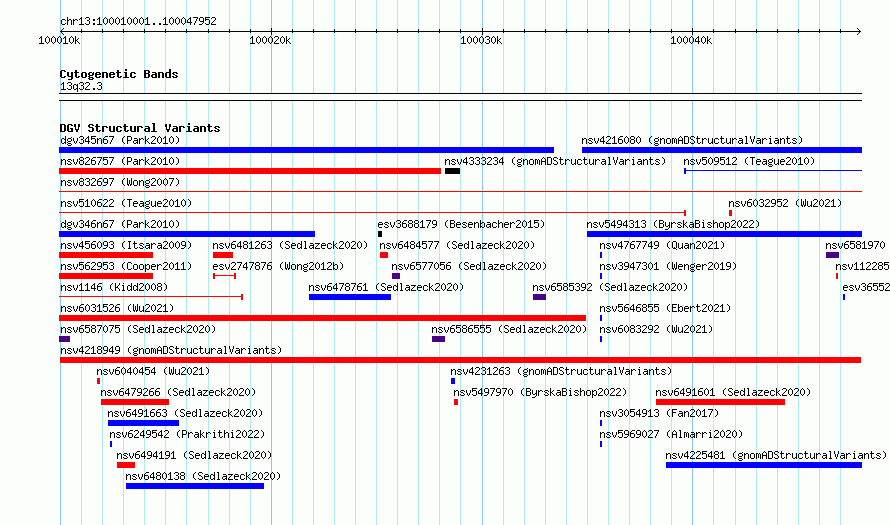890x525 pixels.
Task: Click nsv456093 (Itsara2009) label
Action: pos(126,245)
